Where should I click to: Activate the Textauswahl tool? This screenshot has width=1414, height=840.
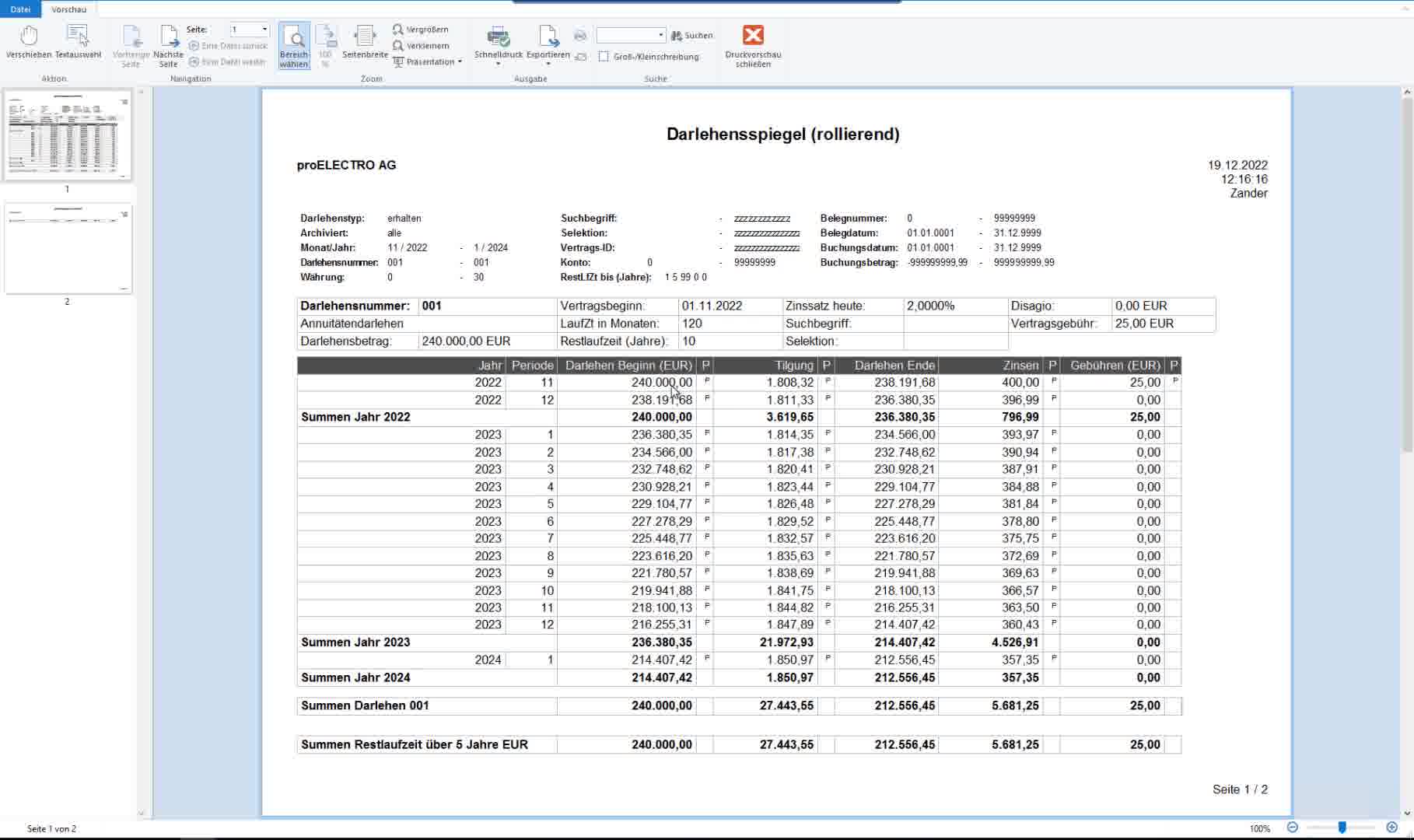click(x=78, y=42)
